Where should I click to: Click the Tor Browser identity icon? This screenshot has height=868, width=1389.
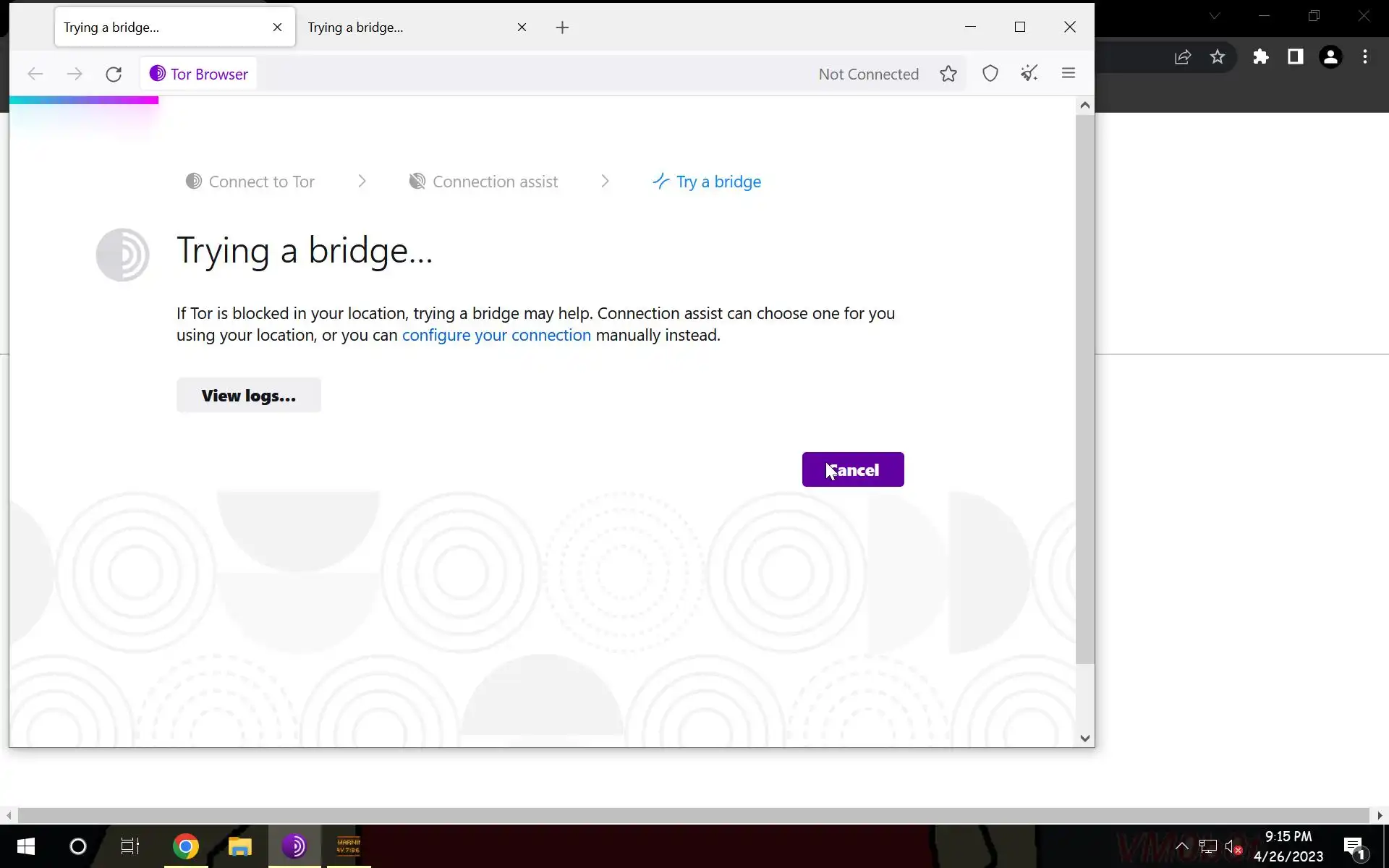(198, 74)
